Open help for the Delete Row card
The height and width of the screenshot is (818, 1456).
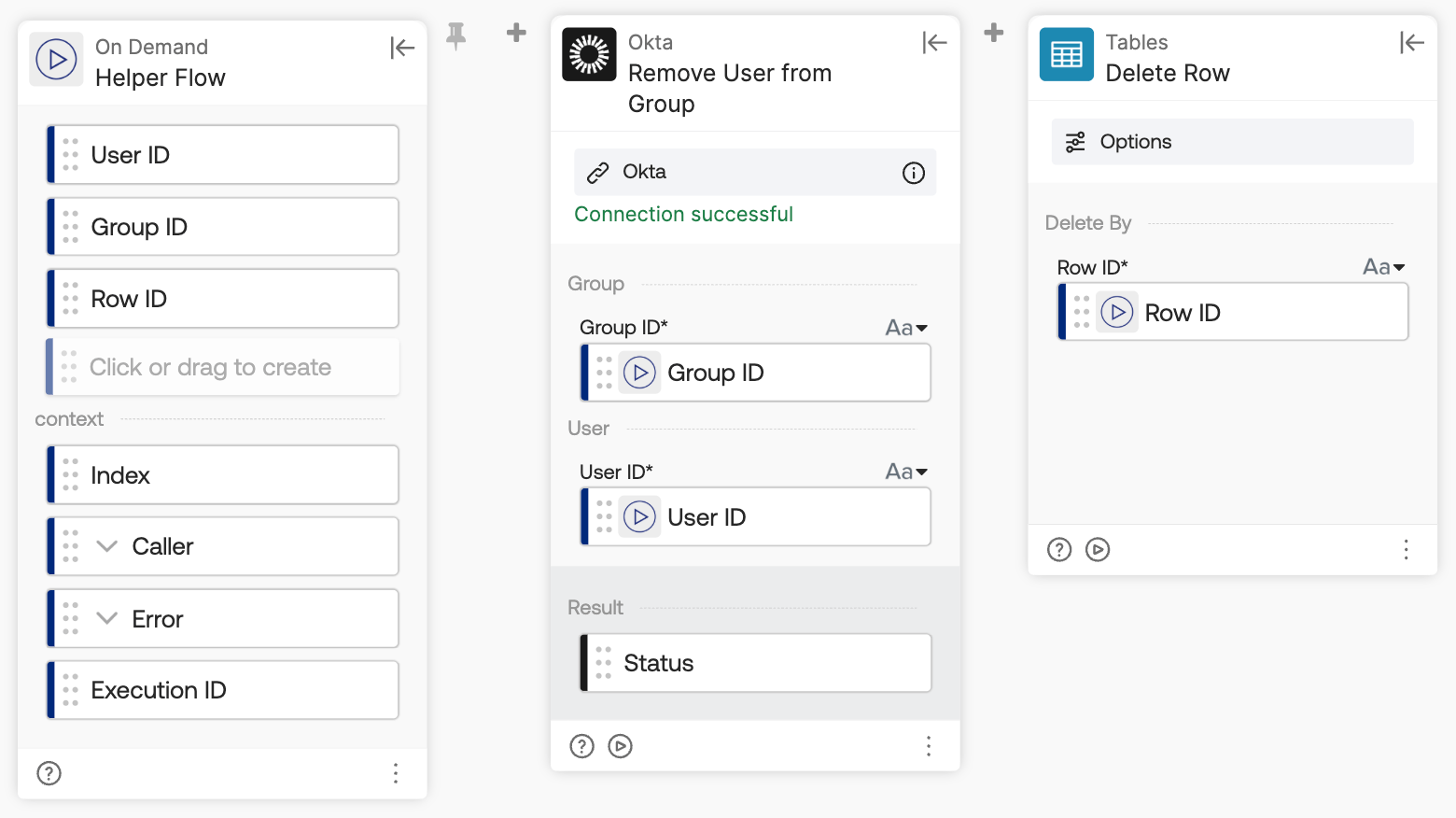coord(1059,550)
